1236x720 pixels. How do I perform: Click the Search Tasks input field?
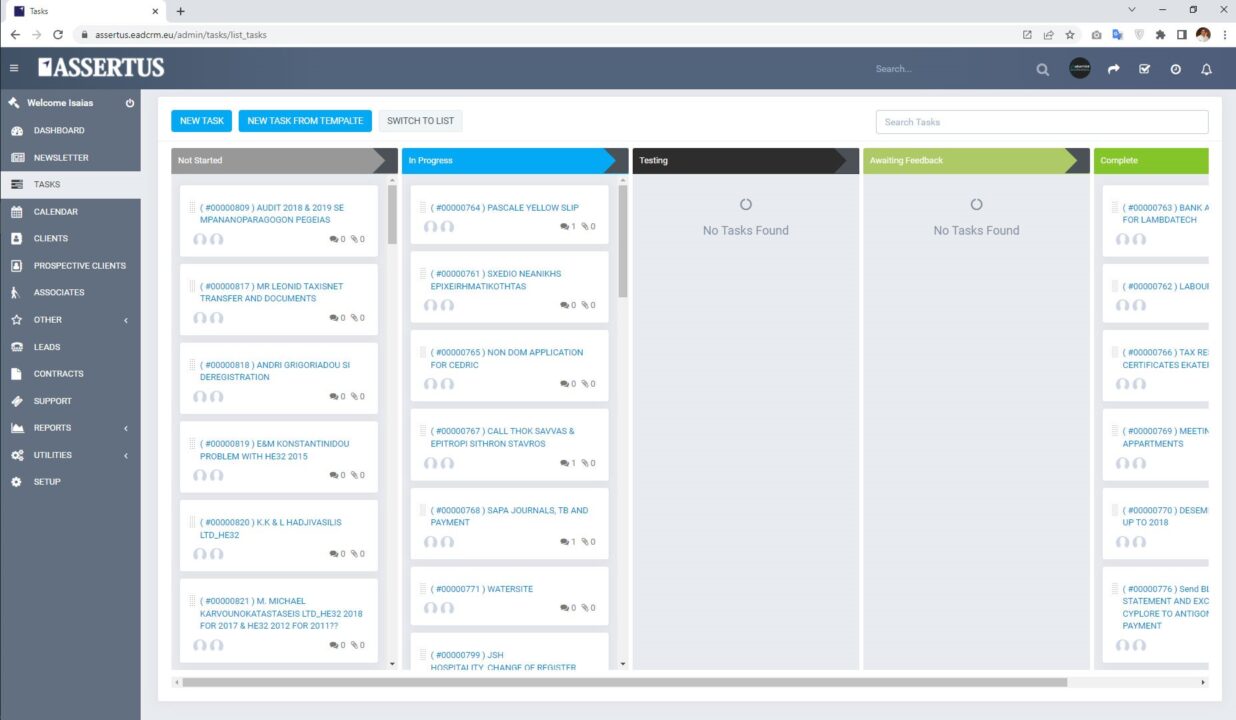point(1041,122)
